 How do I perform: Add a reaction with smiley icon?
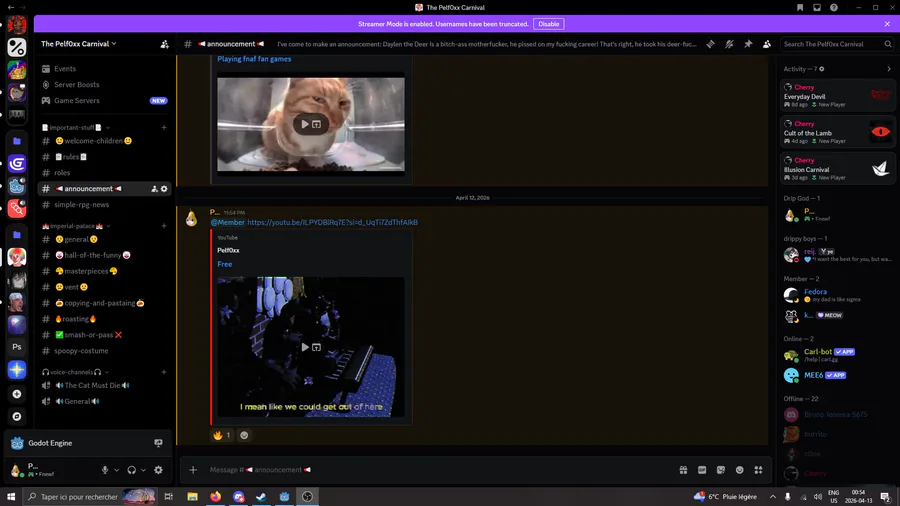click(244, 435)
